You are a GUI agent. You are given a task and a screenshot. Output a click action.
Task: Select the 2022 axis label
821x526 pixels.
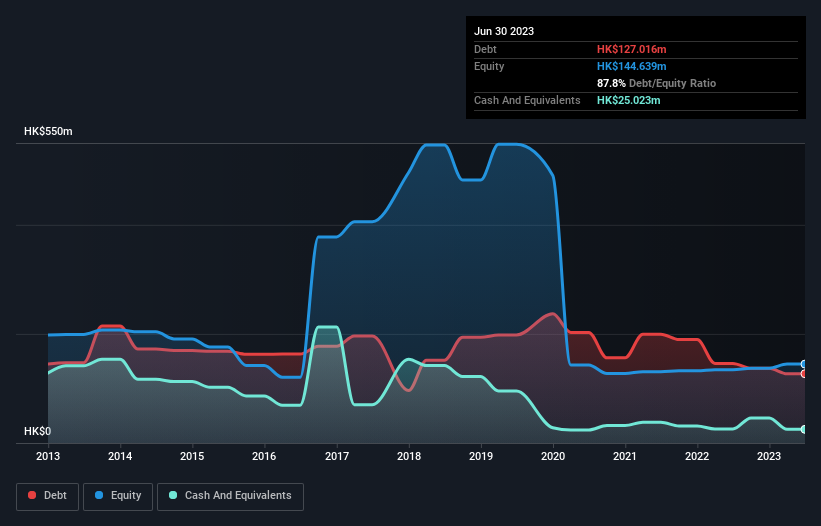(x=697, y=456)
